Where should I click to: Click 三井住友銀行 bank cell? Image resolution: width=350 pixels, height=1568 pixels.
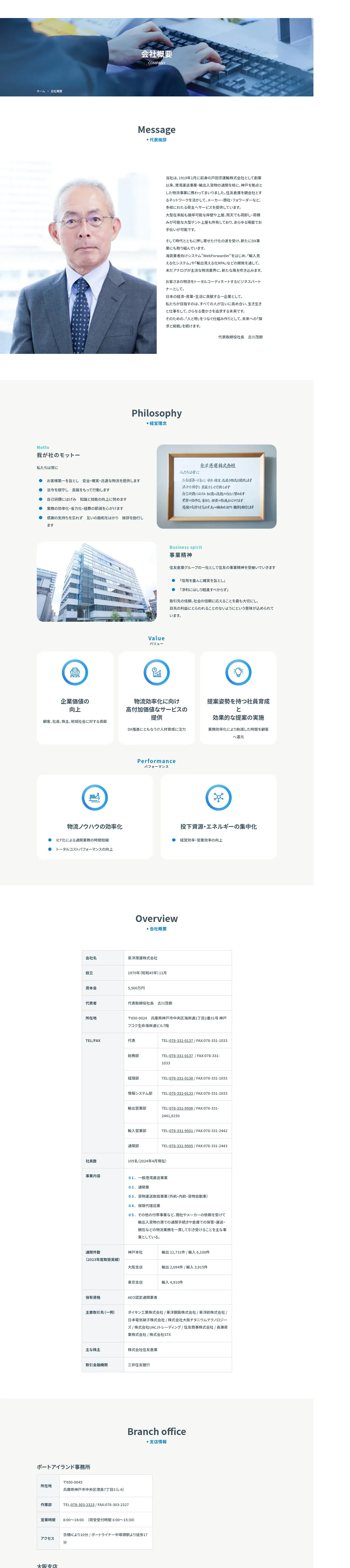tap(178, 1365)
